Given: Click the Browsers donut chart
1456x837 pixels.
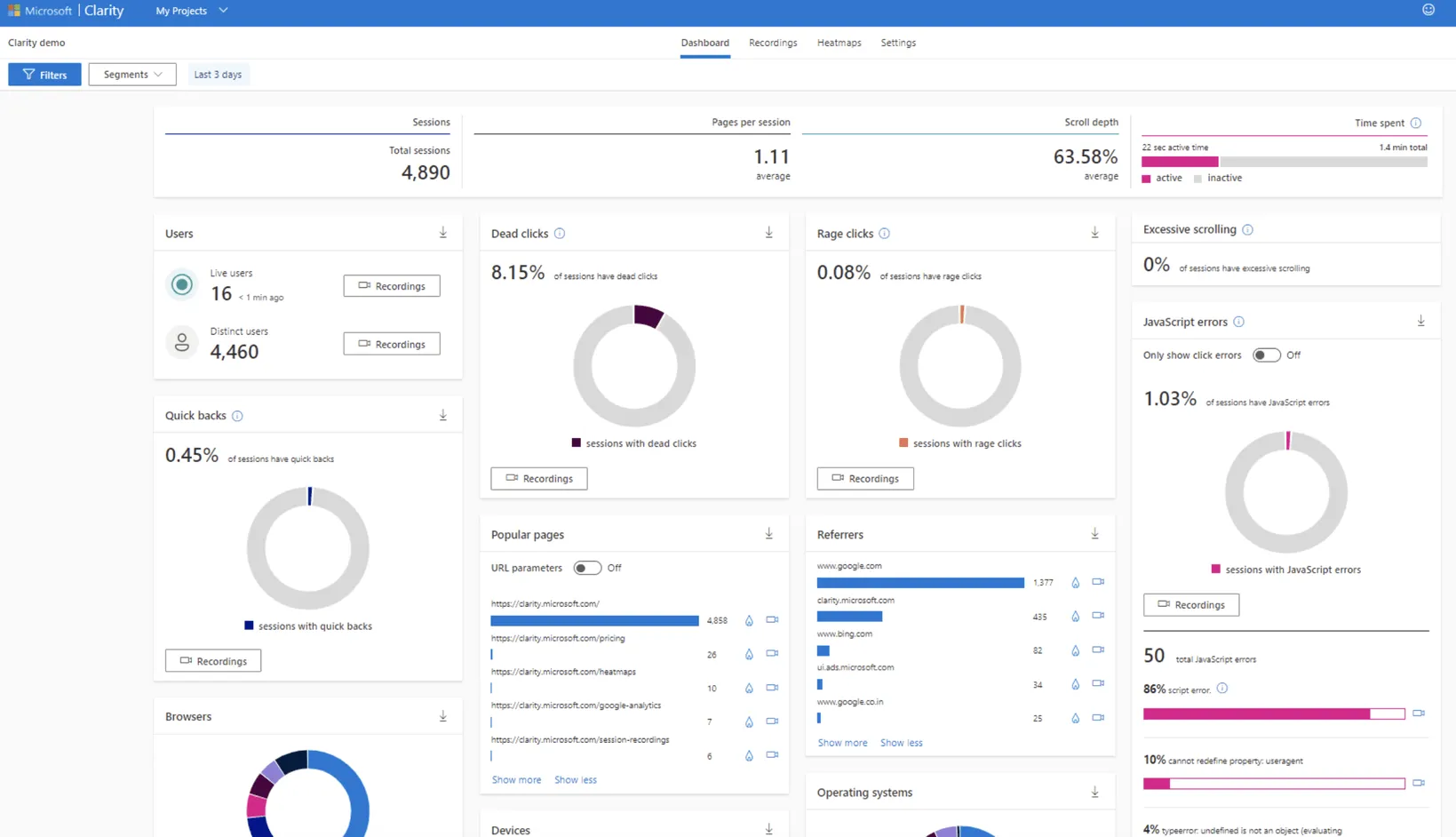Looking at the screenshot, I should click(308, 793).
